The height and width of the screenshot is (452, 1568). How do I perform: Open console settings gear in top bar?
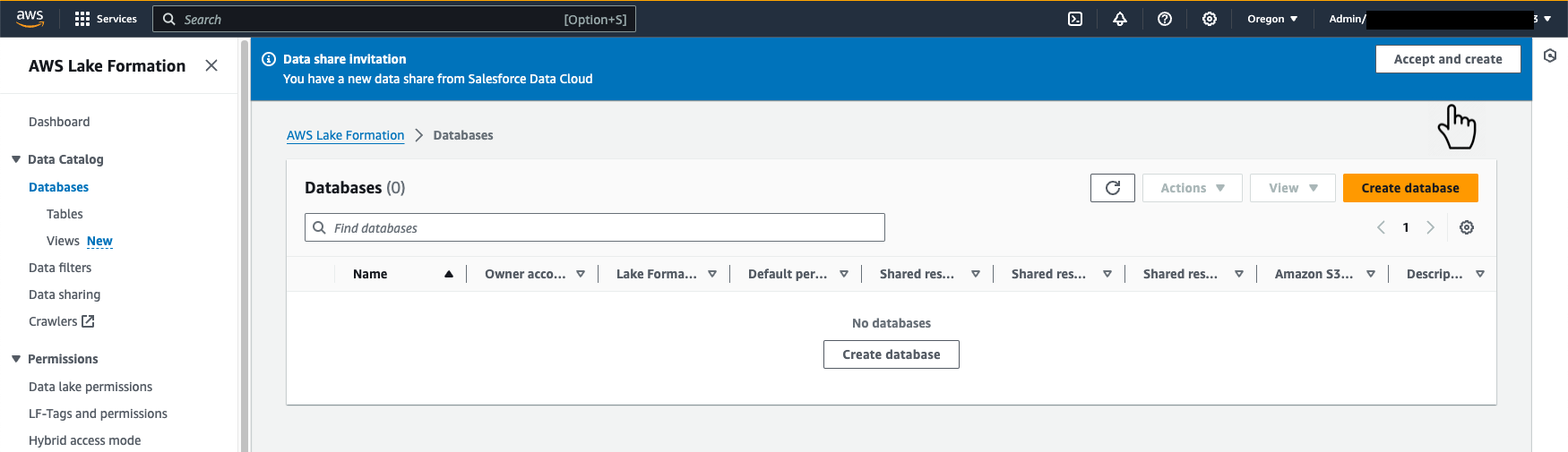[1210, 19]
